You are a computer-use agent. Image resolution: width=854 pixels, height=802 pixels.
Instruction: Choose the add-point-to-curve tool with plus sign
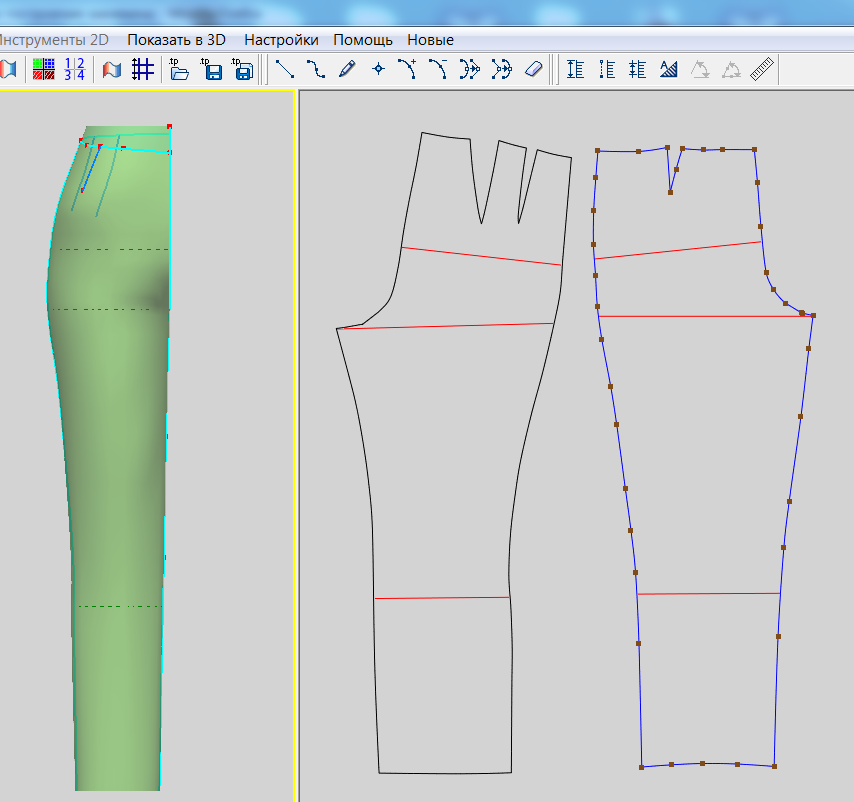point(407,70)
